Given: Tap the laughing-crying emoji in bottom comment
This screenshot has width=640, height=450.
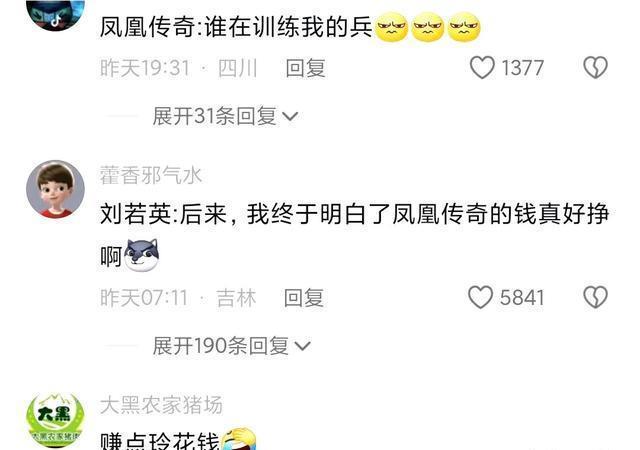Looking at the screenshot, I should (x=239, y=439).
